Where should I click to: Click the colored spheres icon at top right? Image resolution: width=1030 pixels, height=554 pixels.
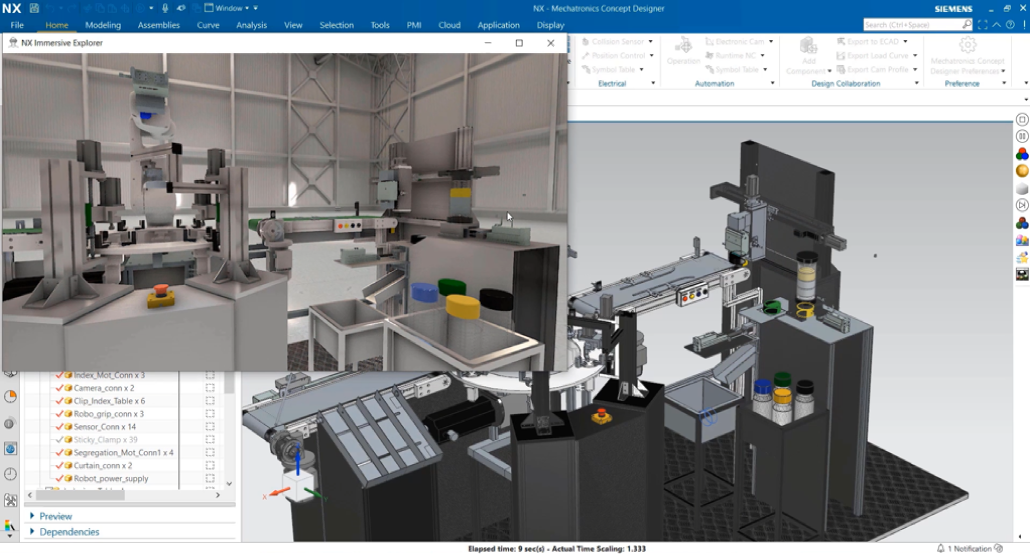click(1022, 154)
